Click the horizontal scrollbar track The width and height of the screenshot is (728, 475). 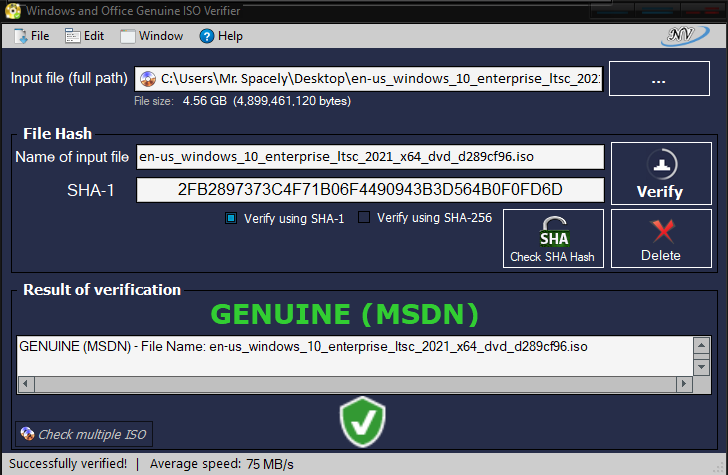pos(355,384)
